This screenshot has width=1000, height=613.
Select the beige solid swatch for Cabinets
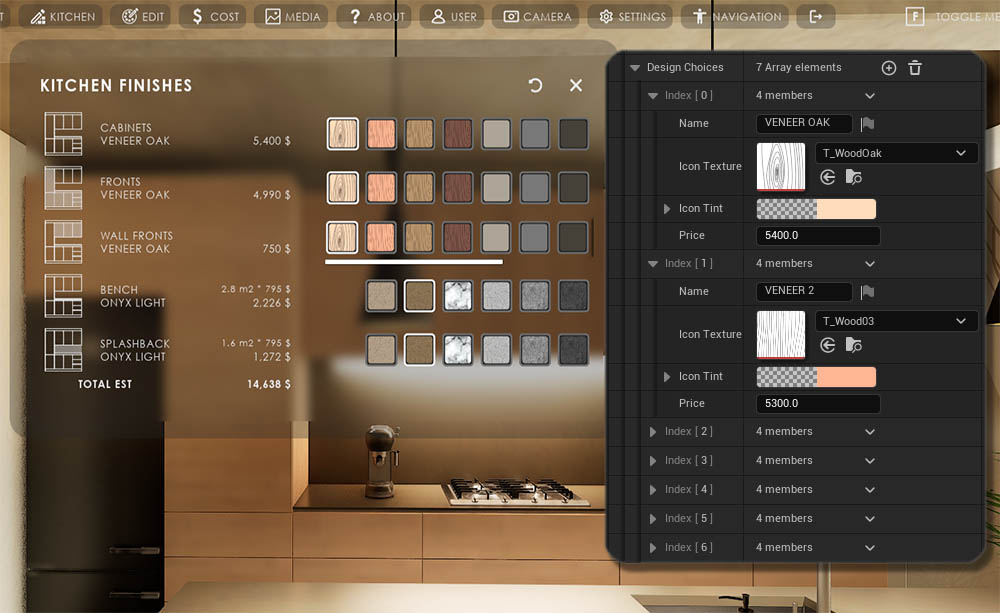coord(496,134)
